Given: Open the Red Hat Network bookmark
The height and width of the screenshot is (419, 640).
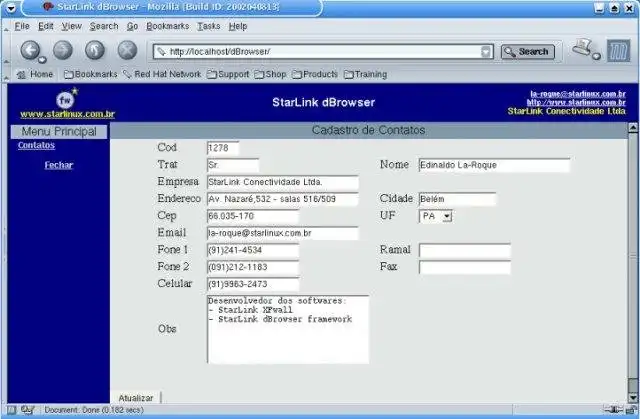Looking at the screenshot, I should click(x=162, y=74).
